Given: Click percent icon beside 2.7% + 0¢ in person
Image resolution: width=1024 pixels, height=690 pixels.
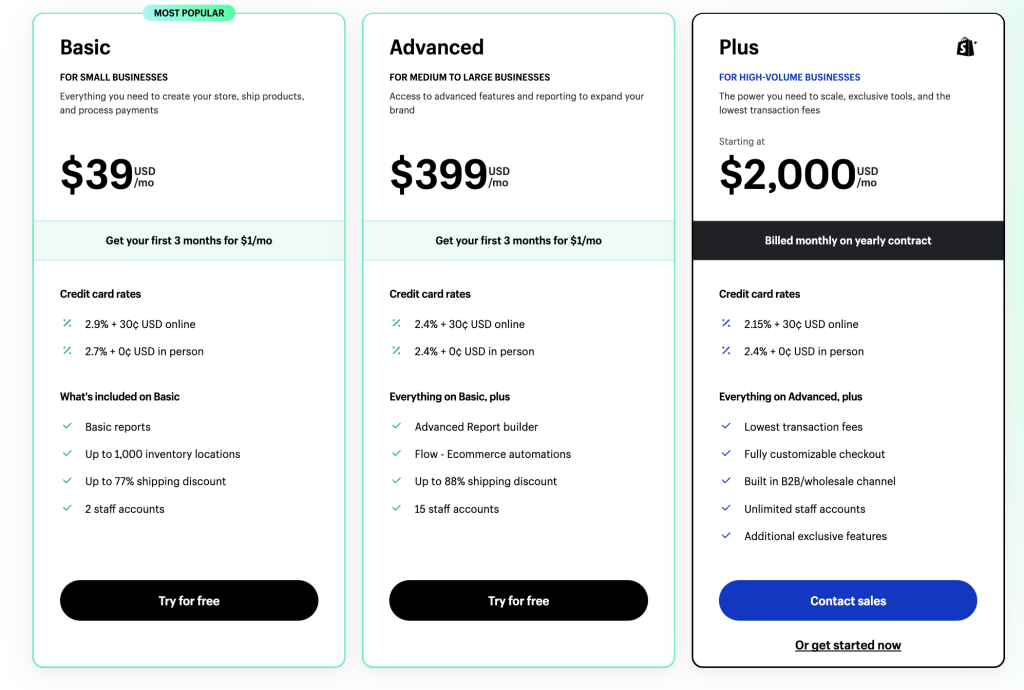Looking at the screenshot, I should [x=67, y=351].
